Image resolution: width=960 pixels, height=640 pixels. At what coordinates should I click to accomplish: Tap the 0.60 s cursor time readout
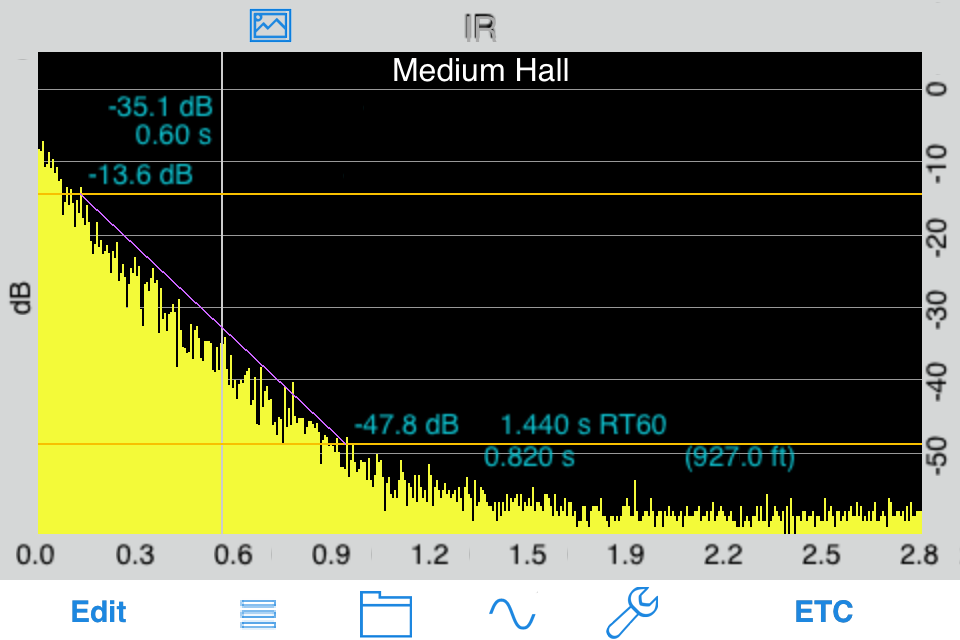coord(173,135)
